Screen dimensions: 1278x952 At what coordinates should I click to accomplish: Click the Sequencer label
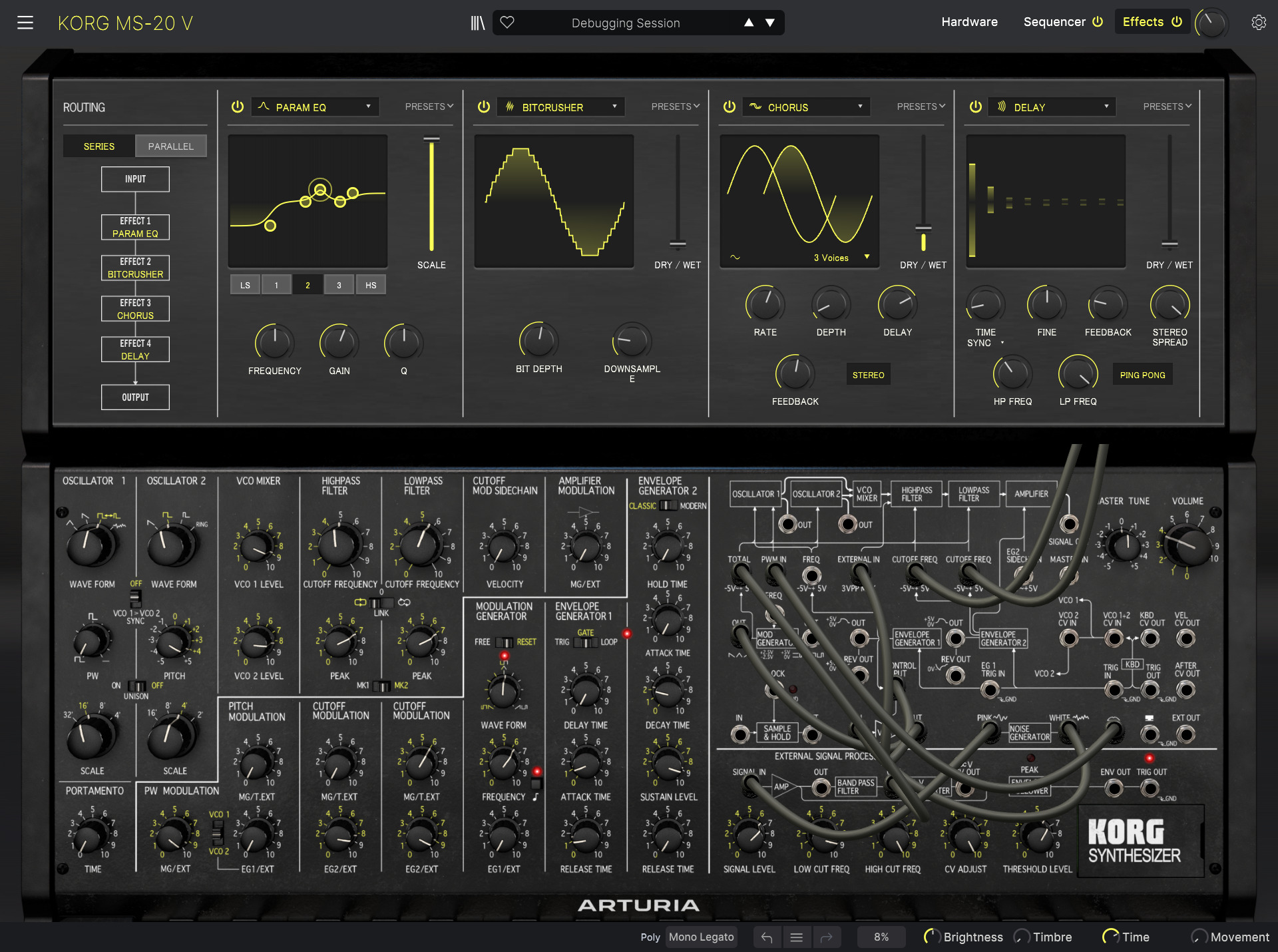(x=1054, y=22)
